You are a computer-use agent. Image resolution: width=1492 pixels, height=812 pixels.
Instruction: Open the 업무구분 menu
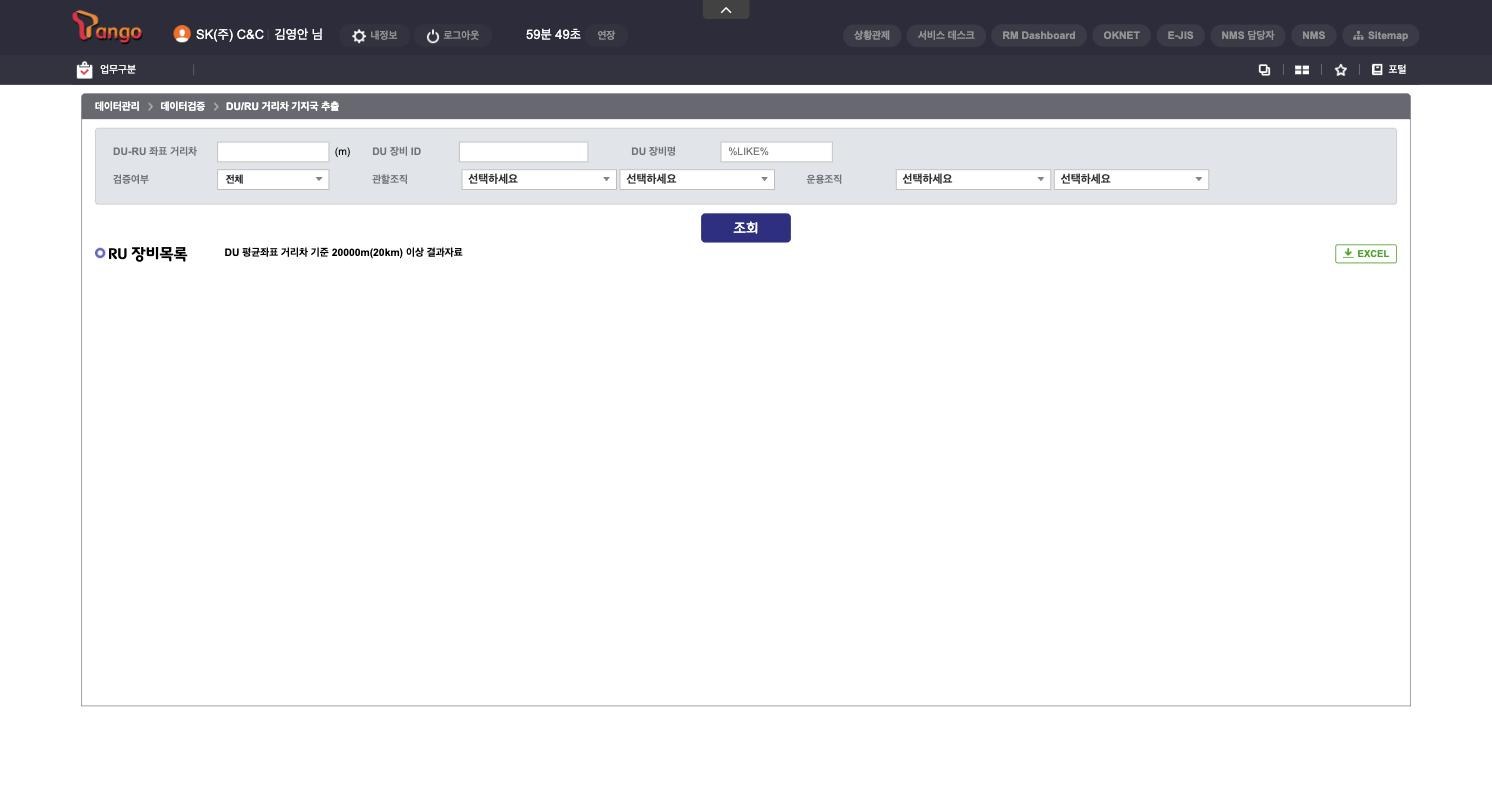click(107, 70)
